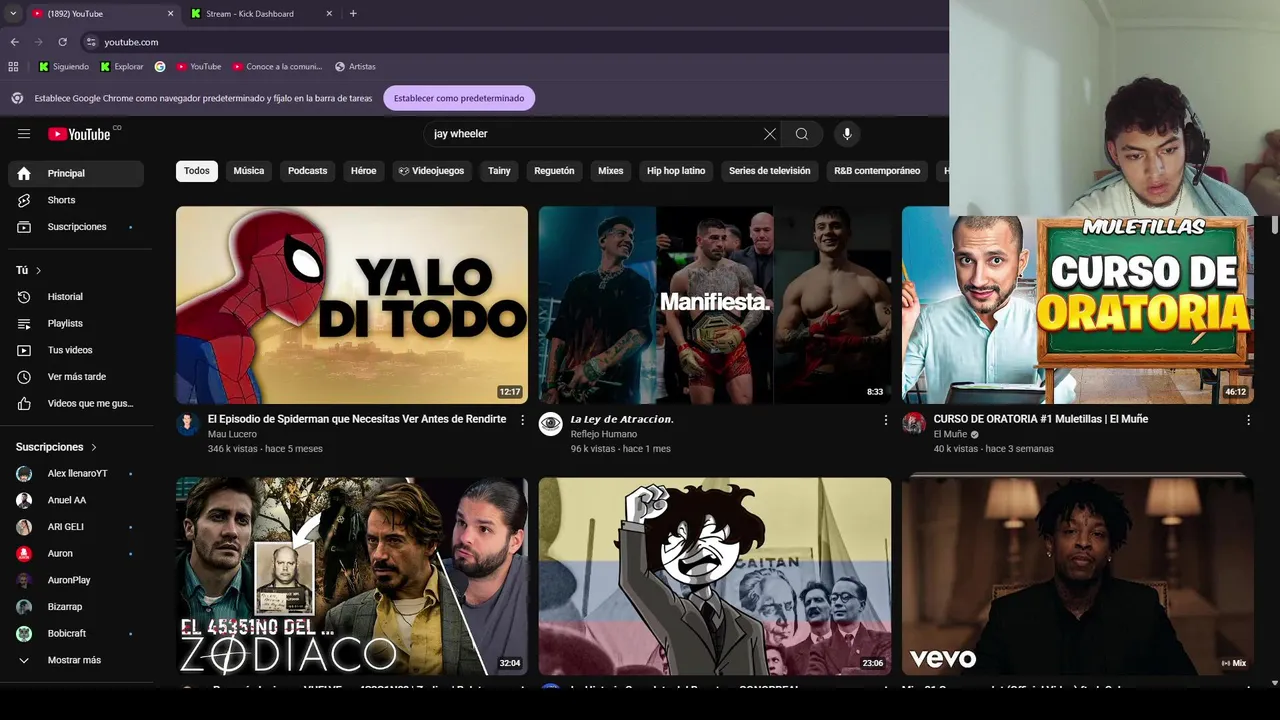Open the Explorar Kick bookmark

coord(121,67)
